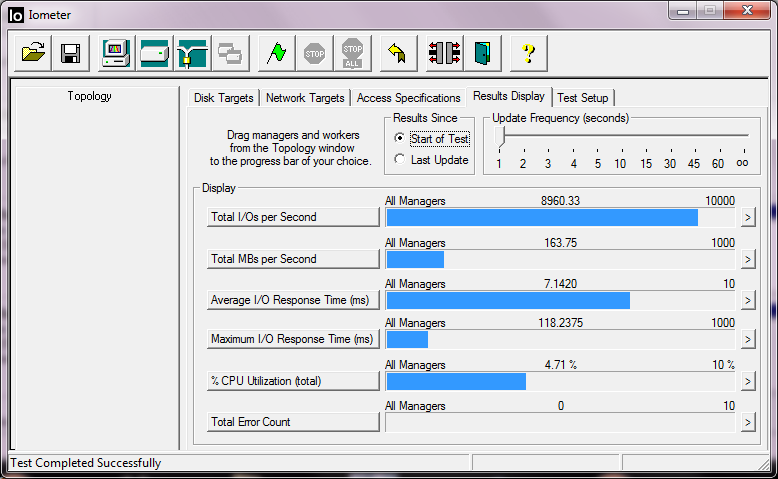Stop the current test

[x=315, y=53]
